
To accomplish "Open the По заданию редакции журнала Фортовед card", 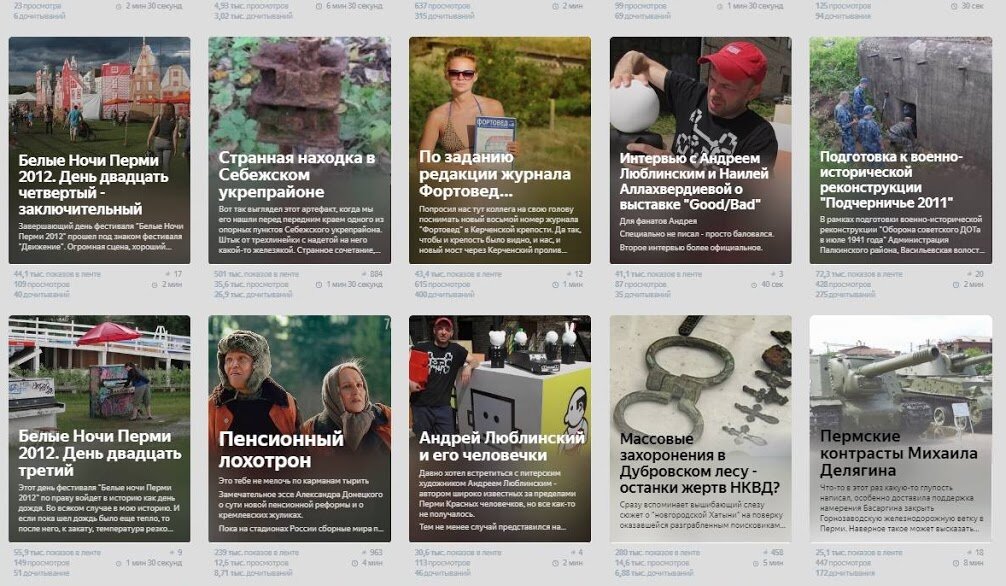I will [500, 150].
